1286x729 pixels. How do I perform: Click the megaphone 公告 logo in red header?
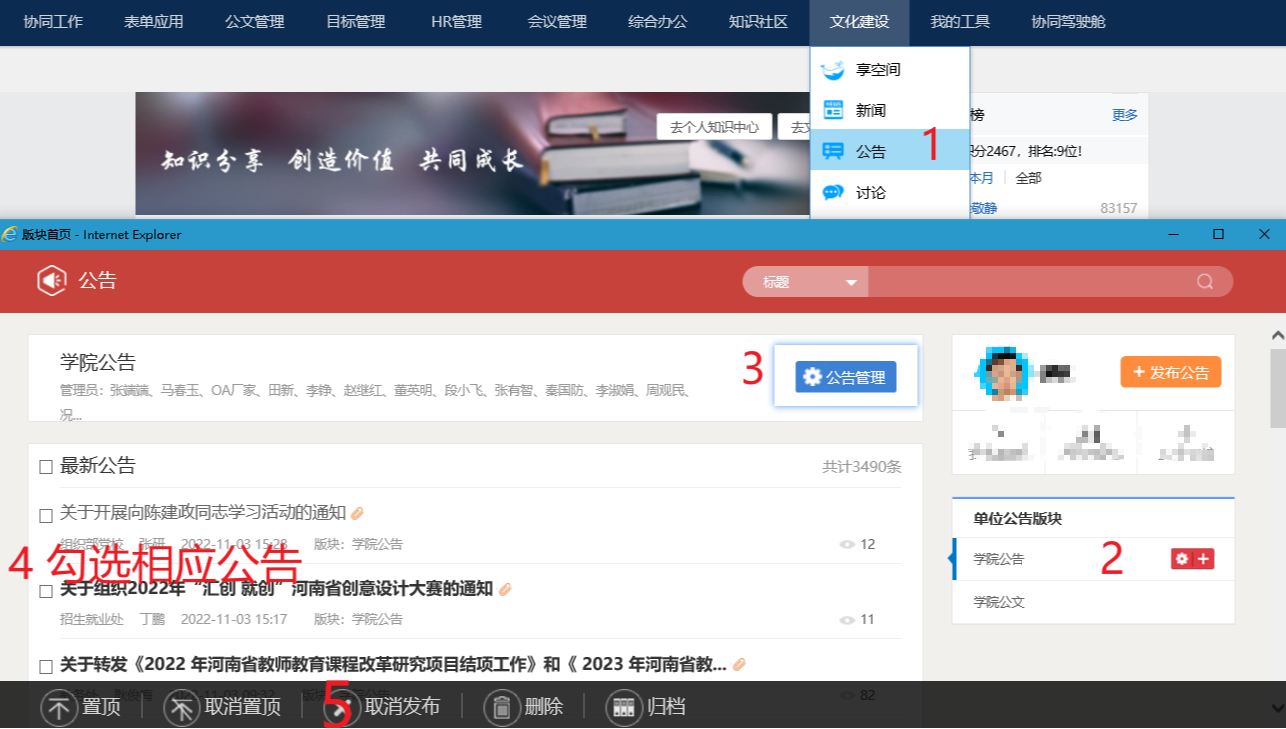pos(52,281)
